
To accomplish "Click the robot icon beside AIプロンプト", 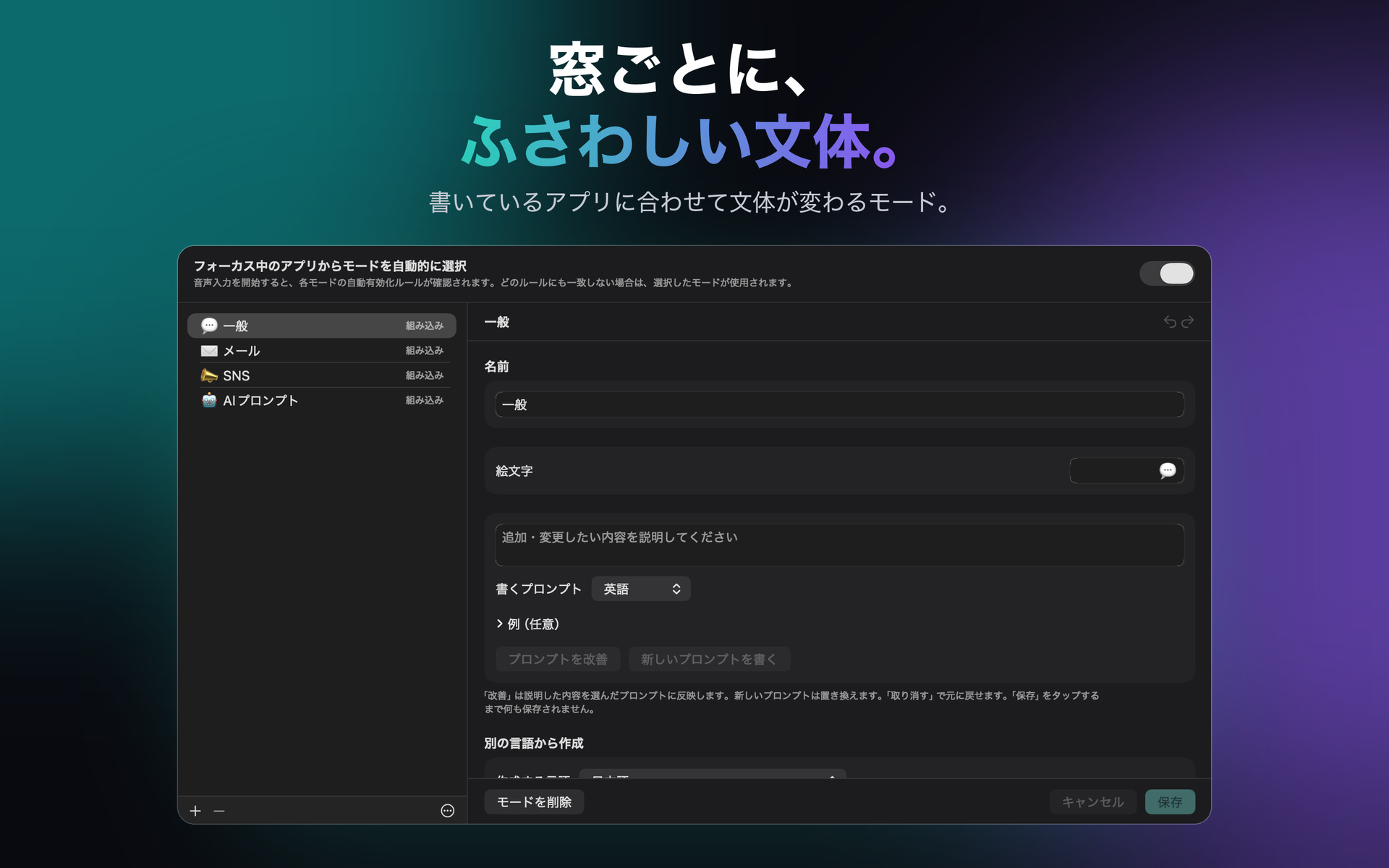I will pyautogui.click(x=209, y=400).
